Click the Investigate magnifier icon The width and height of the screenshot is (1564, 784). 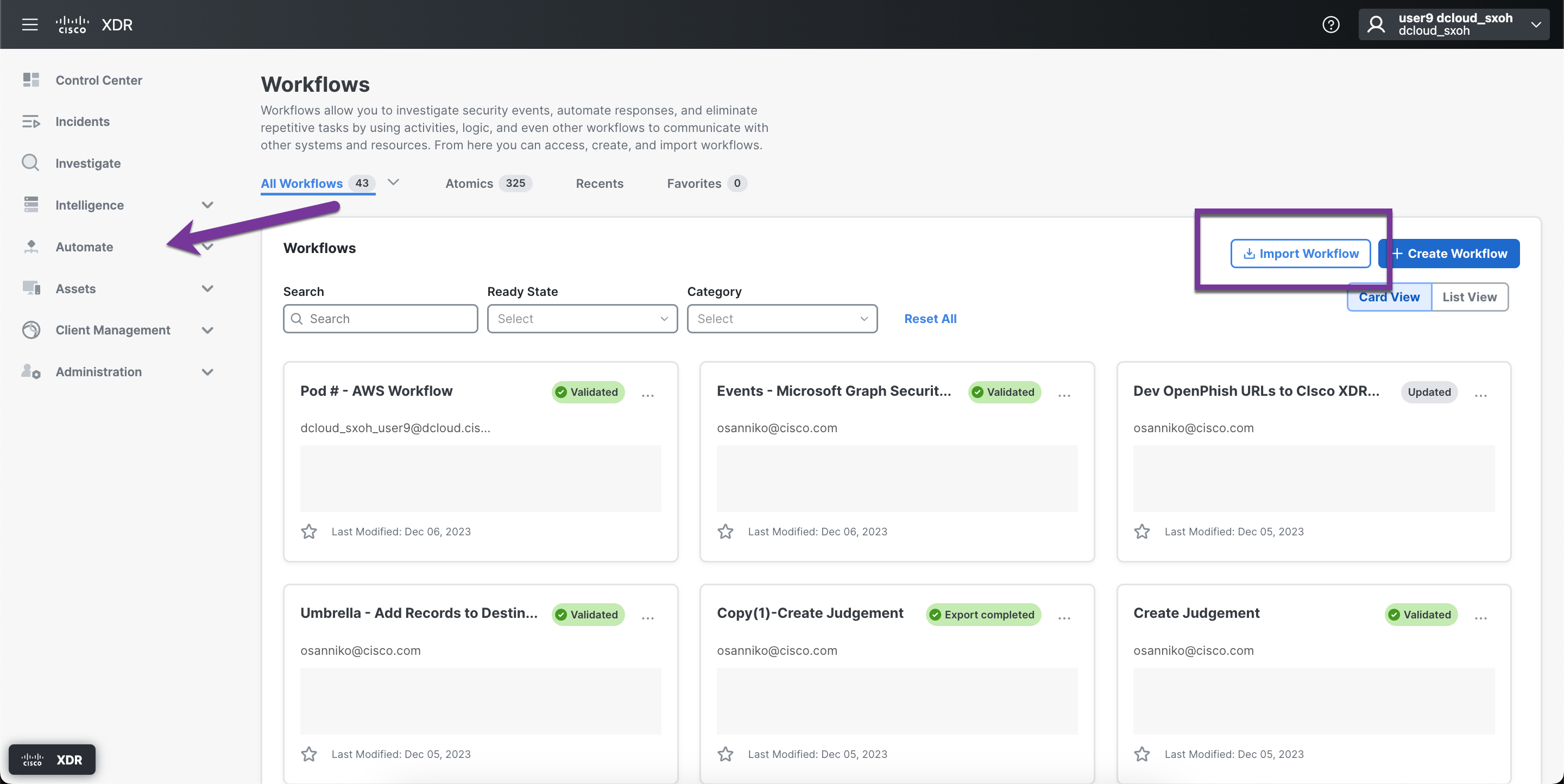click(x=30, y=163)
